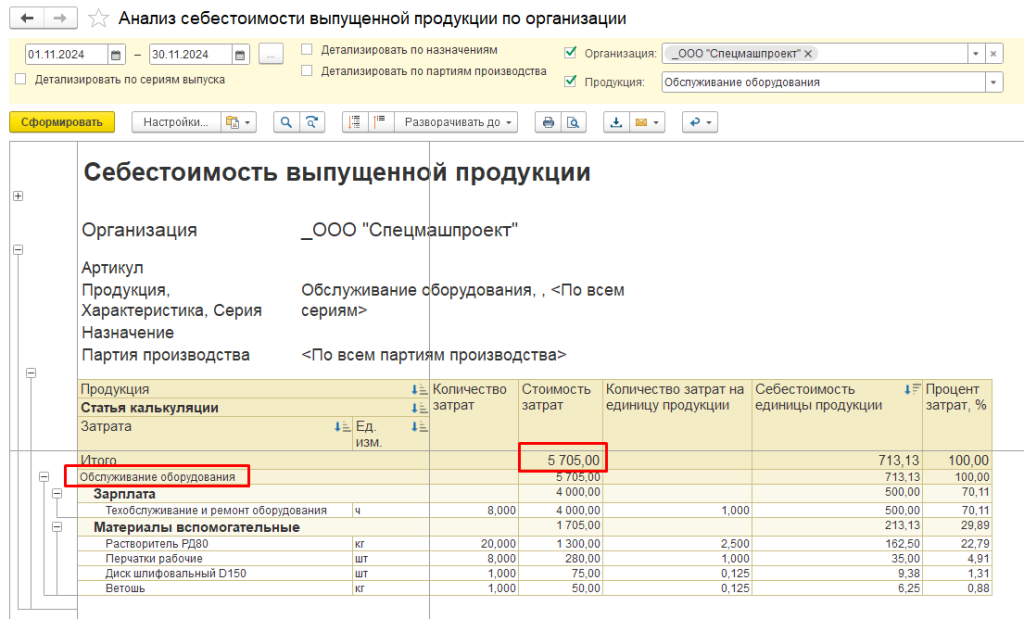1024x619 pixels.
Task: Click the Итого unit cost 713,13
Action: (x=899, y=460)
